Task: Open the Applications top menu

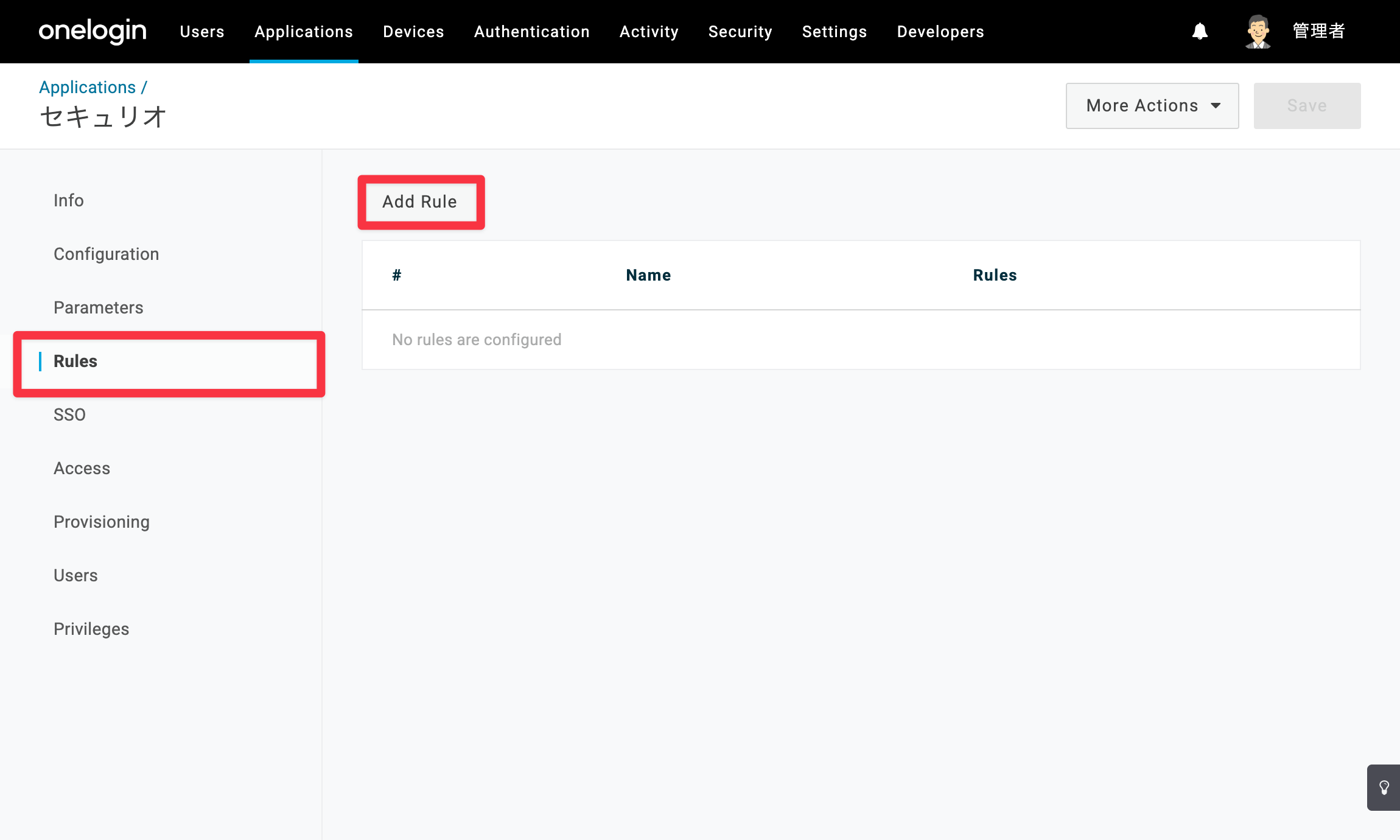Action: tap(304, 32)
